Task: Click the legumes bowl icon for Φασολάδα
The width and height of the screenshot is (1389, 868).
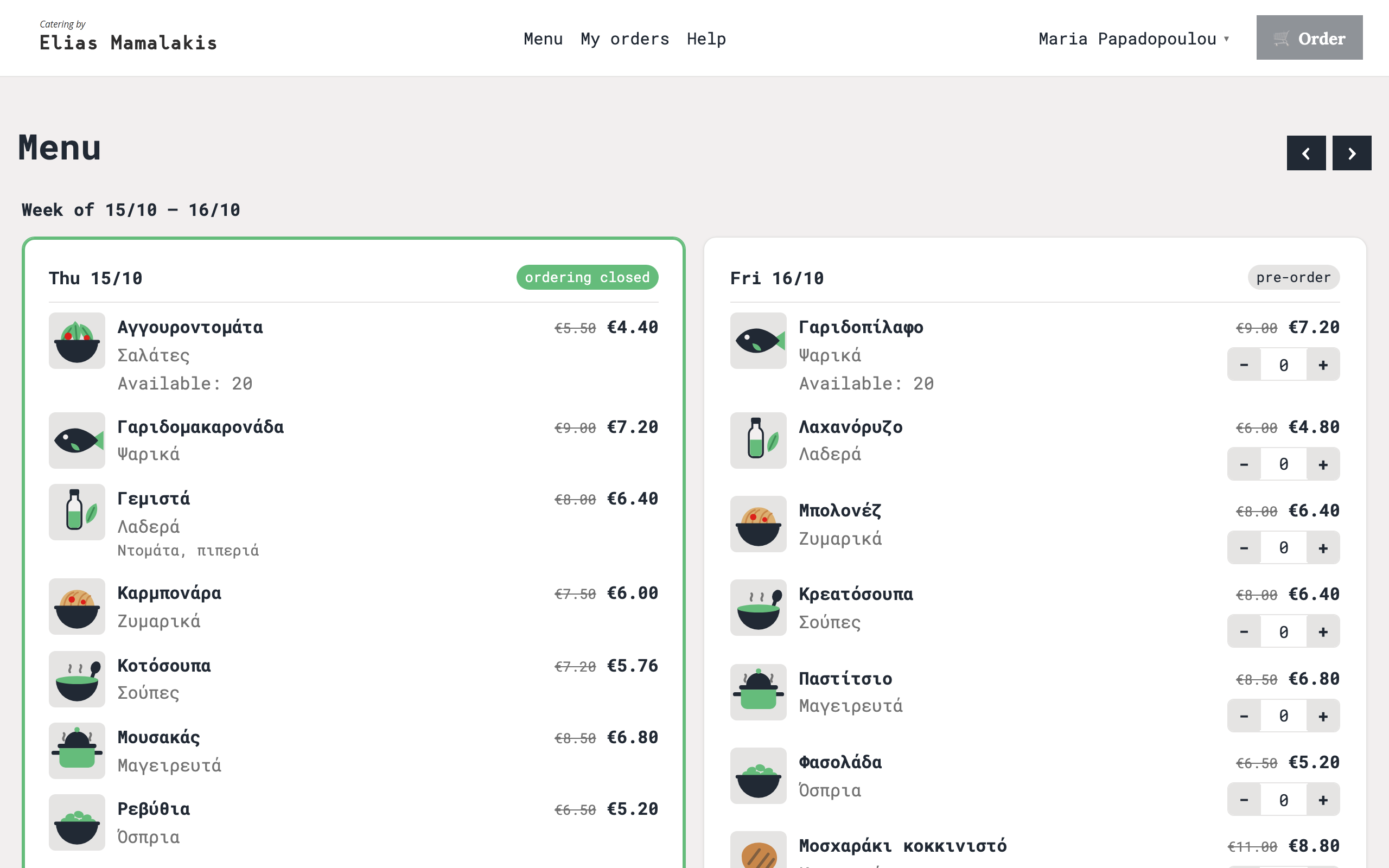Action: 758,776
